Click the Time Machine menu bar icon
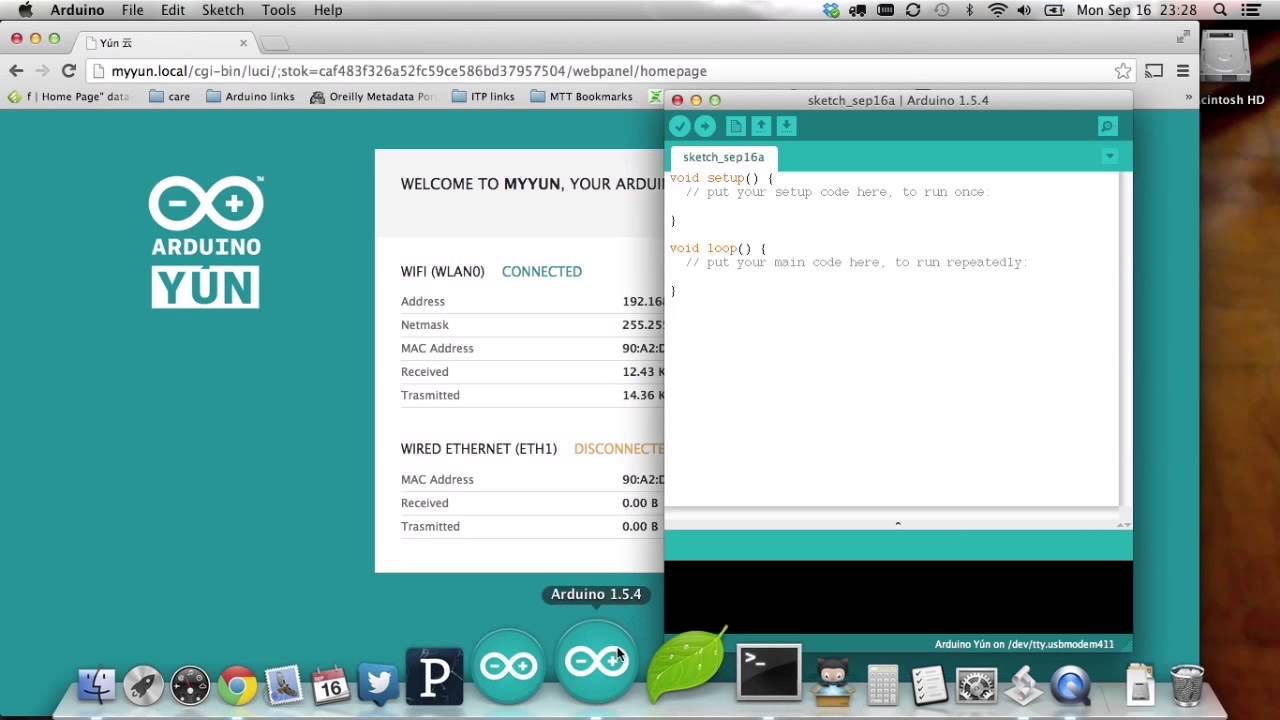1280x720 pixels. (x=941, y=10)
